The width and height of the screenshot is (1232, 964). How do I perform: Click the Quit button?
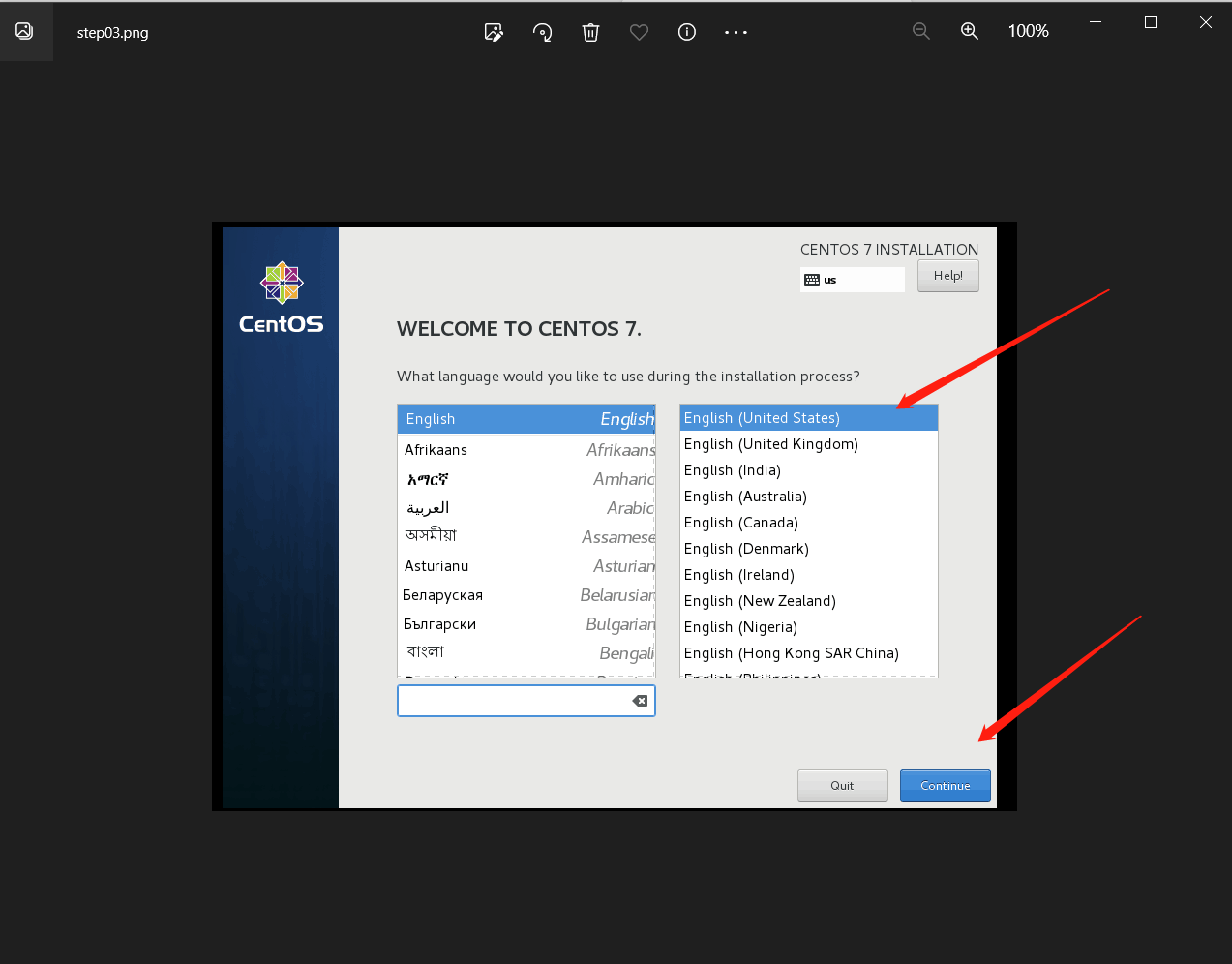pos(842,786)
